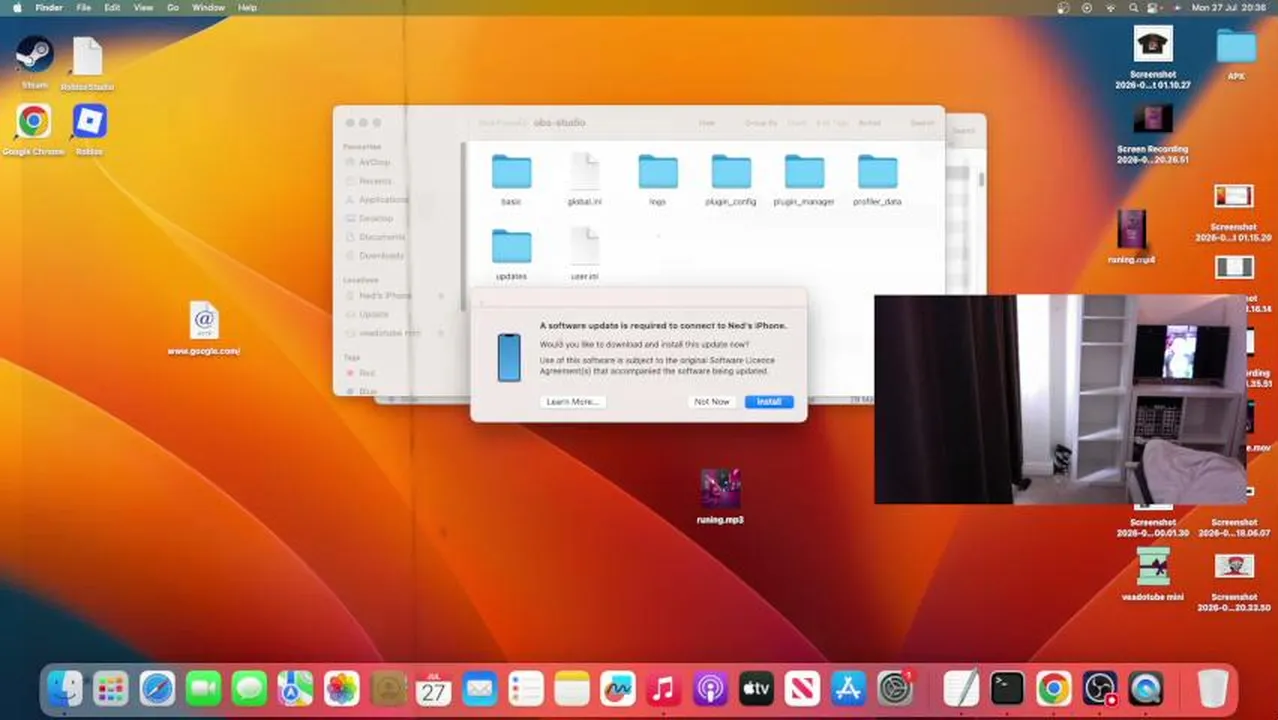Click the webcam preview overlay
The width and height of the screenshot is (1278, 720).
pos(1060,399)
